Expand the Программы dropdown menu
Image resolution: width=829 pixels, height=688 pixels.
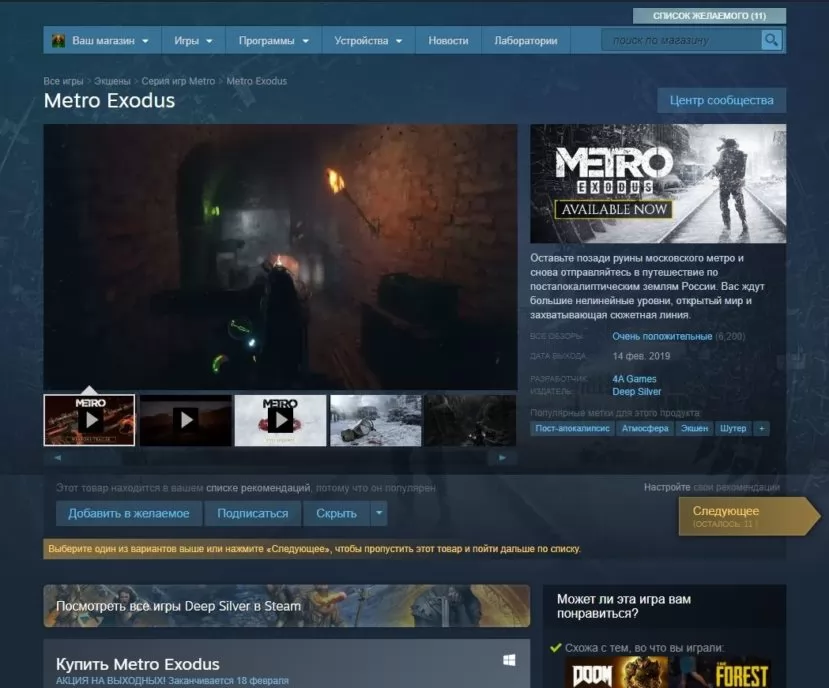click(273, 41)
